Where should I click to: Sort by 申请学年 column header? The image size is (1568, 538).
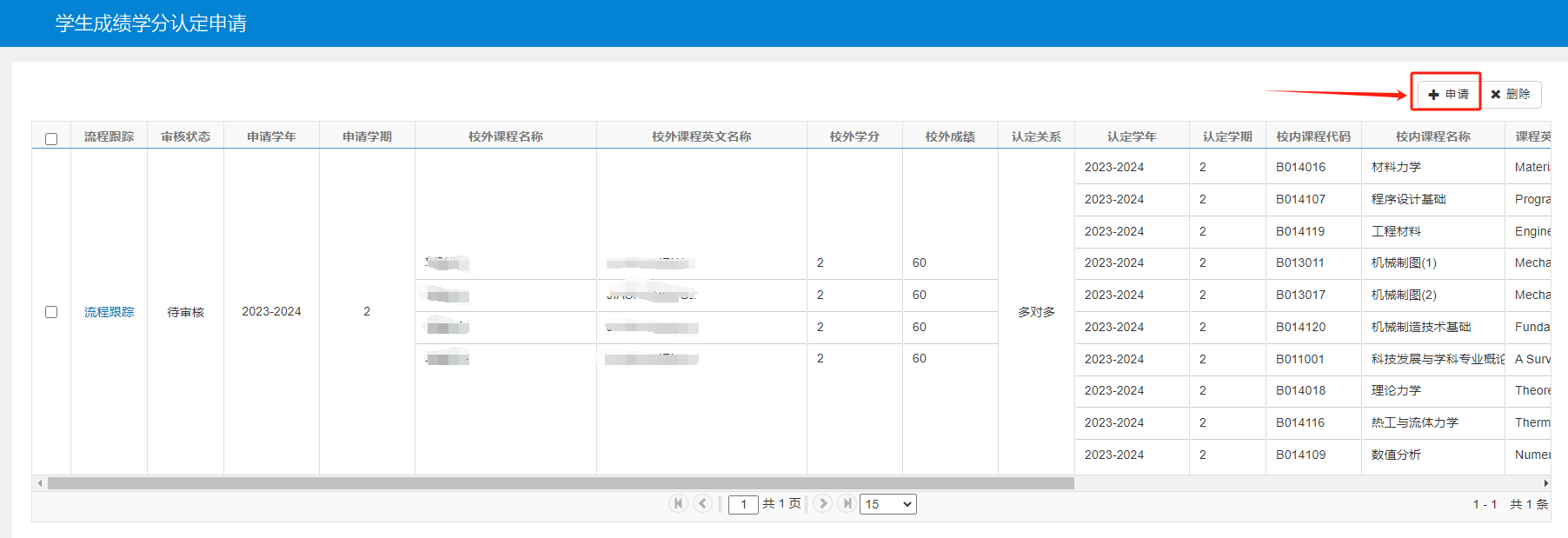[272, 136]
